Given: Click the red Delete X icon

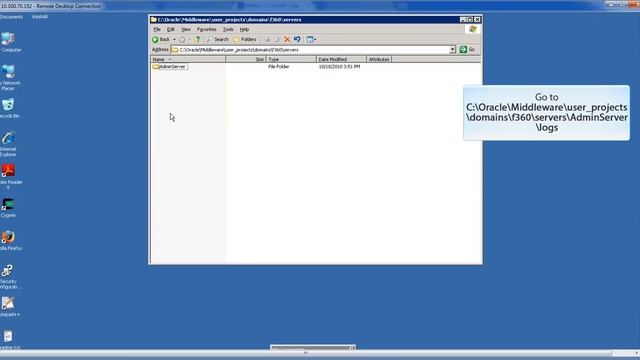Looking at the screenshot, I should click(287, 40).
